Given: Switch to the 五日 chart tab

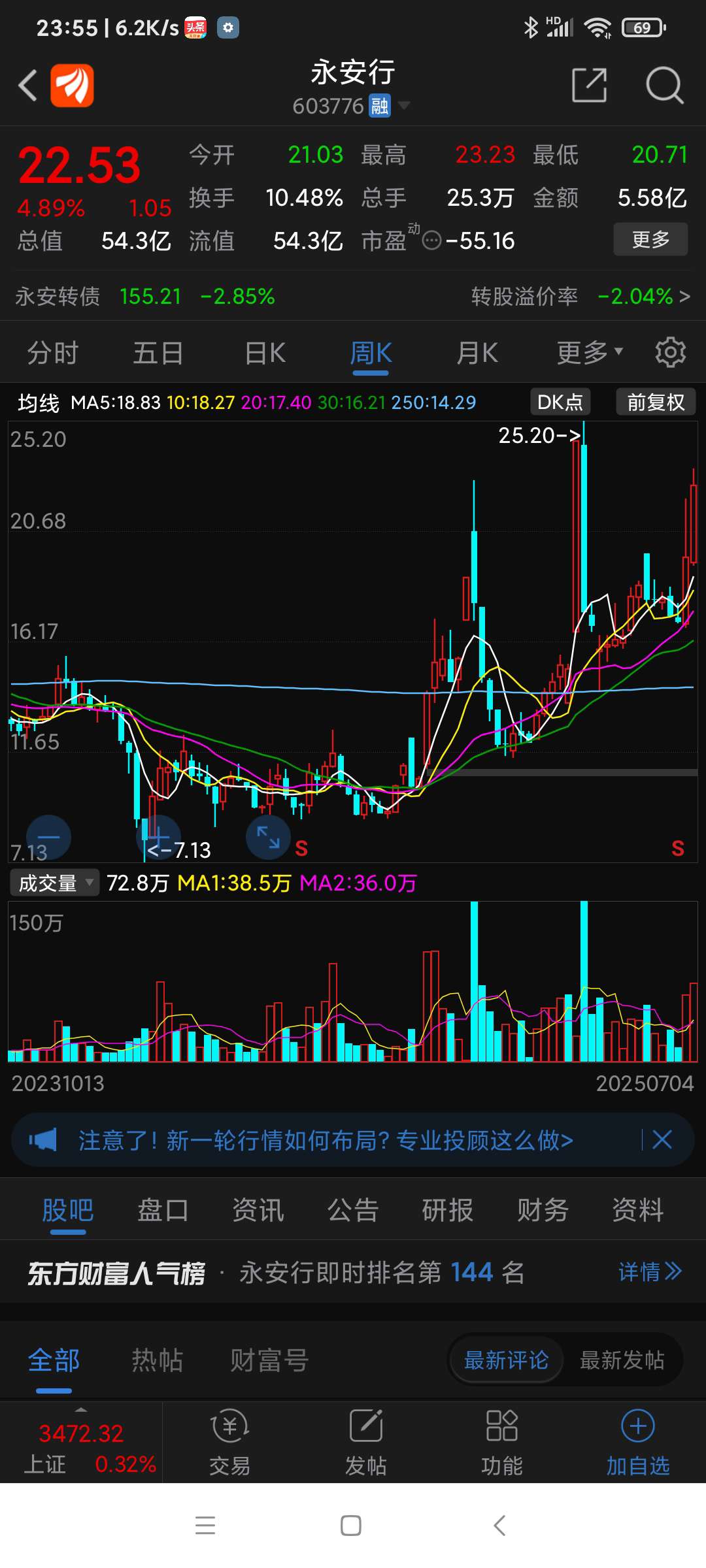Looking at the screenshot, I should coord(158,353).
